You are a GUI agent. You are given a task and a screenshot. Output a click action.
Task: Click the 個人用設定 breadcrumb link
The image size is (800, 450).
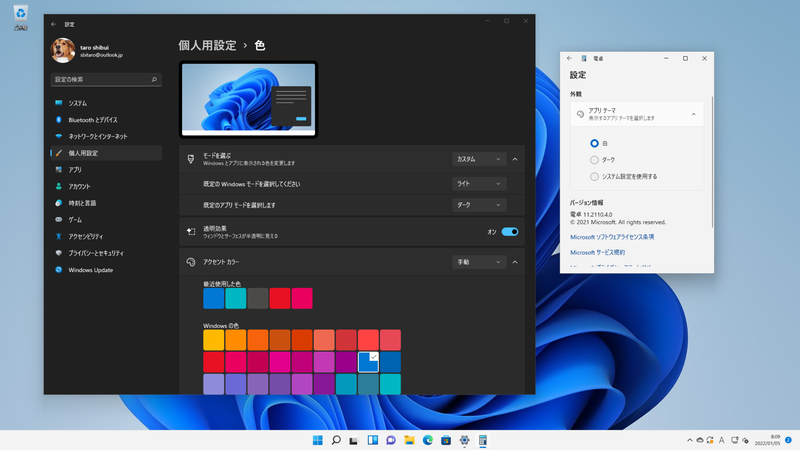click(207, 45)
